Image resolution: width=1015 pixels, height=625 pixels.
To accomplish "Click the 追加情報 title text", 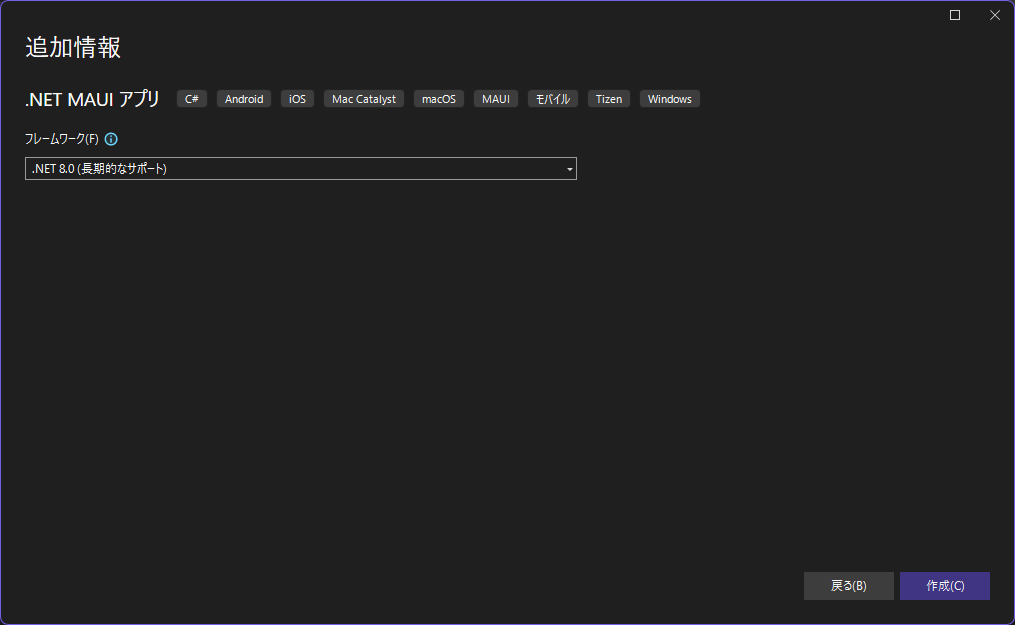I will pyautogui.click(x=73, y=48).
